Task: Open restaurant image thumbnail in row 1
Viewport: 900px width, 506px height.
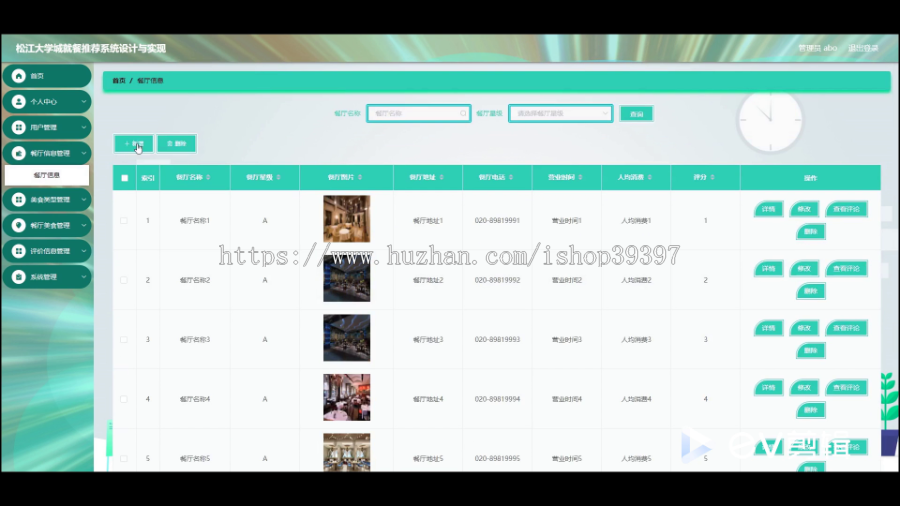Action: [x=347, y=219]
